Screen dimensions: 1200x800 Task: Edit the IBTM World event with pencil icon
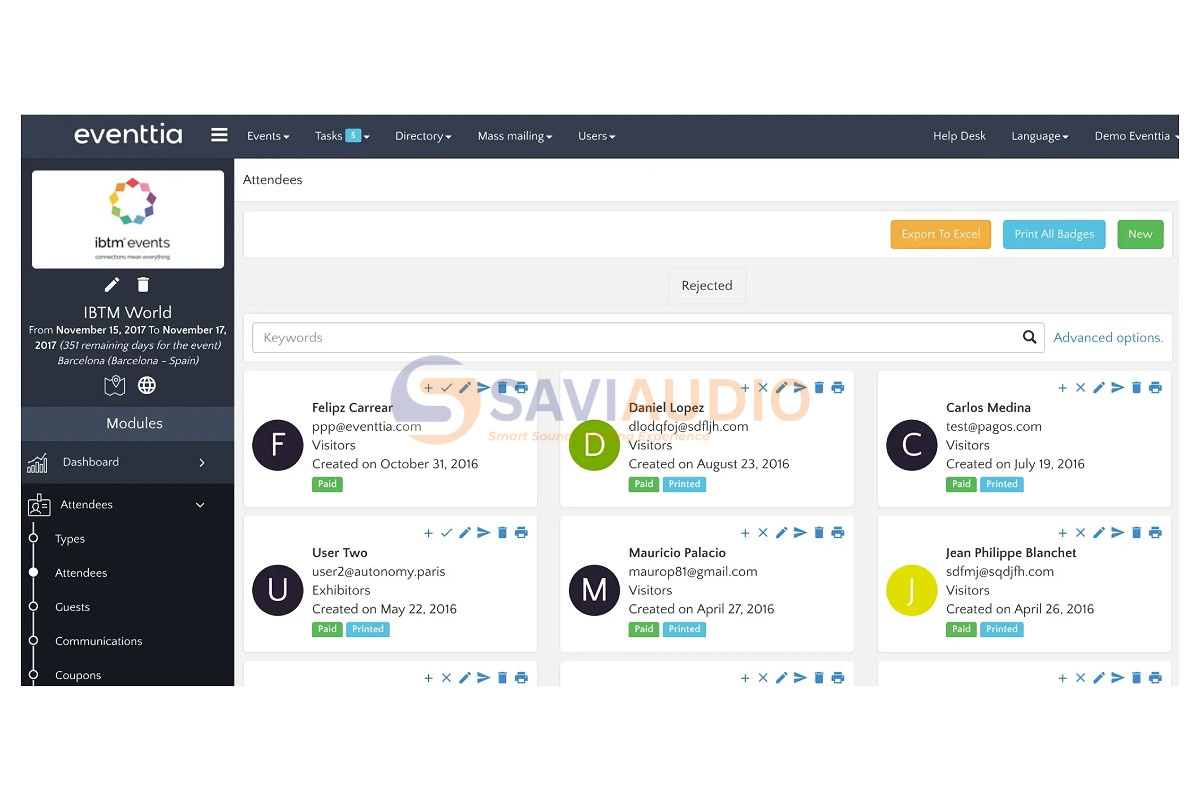[x=112, y=285]
